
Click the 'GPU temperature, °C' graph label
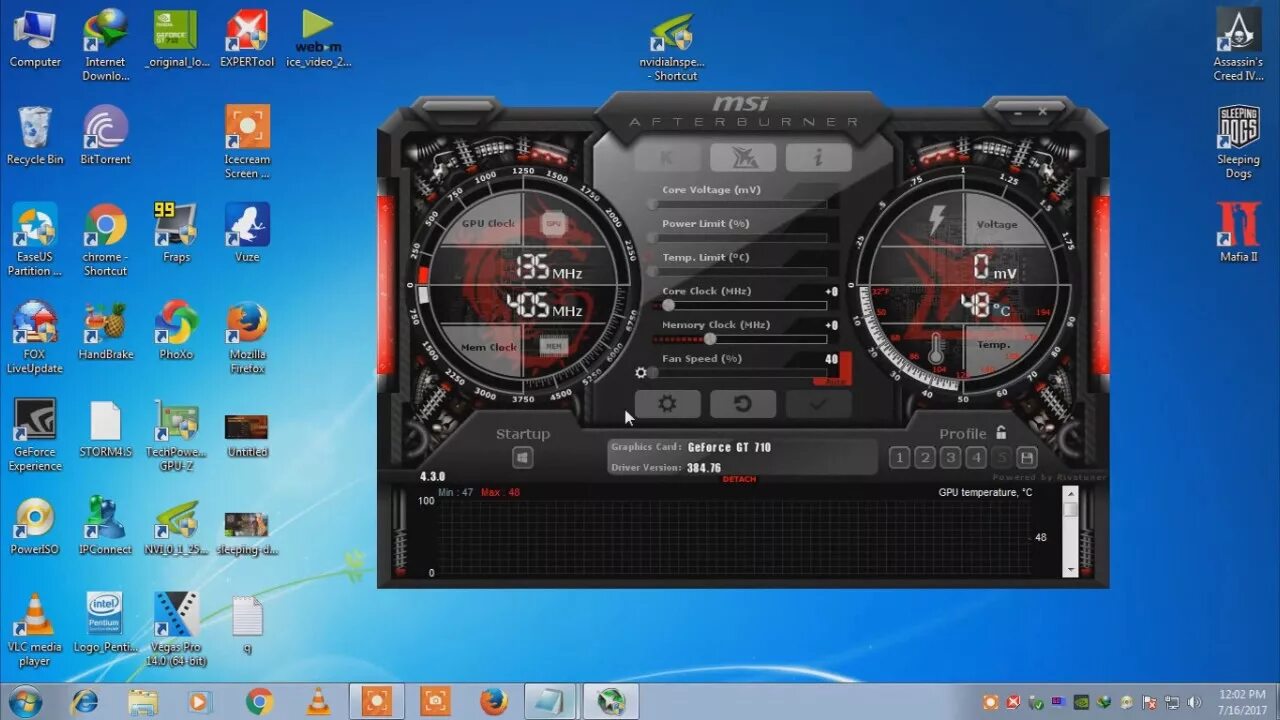click(985, 492)
